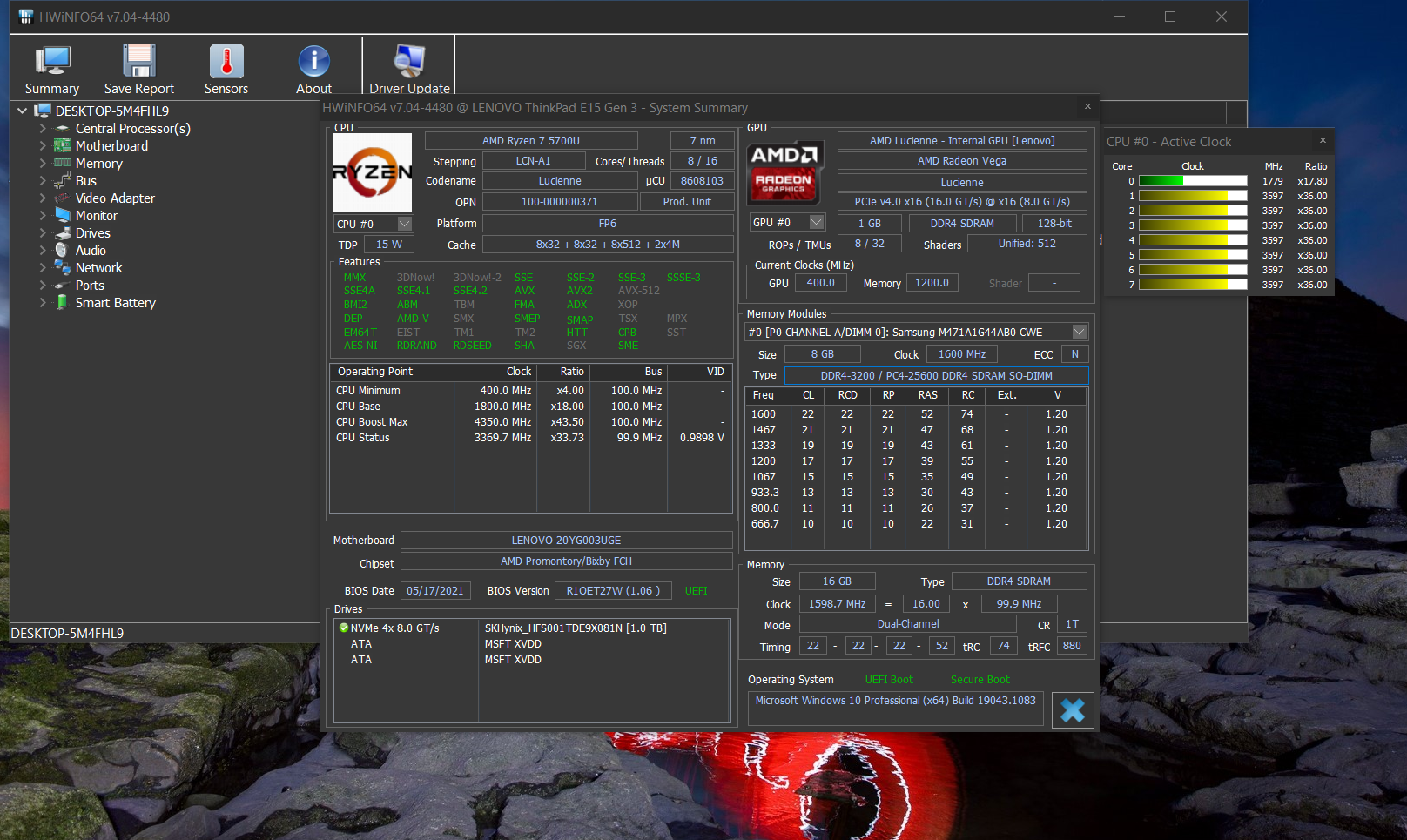Image resolution: width=1407 pixels, height=840 pixels.
Task: Click the motherboard LENOVO 20YG003UGE field
Action: point(566,541)
